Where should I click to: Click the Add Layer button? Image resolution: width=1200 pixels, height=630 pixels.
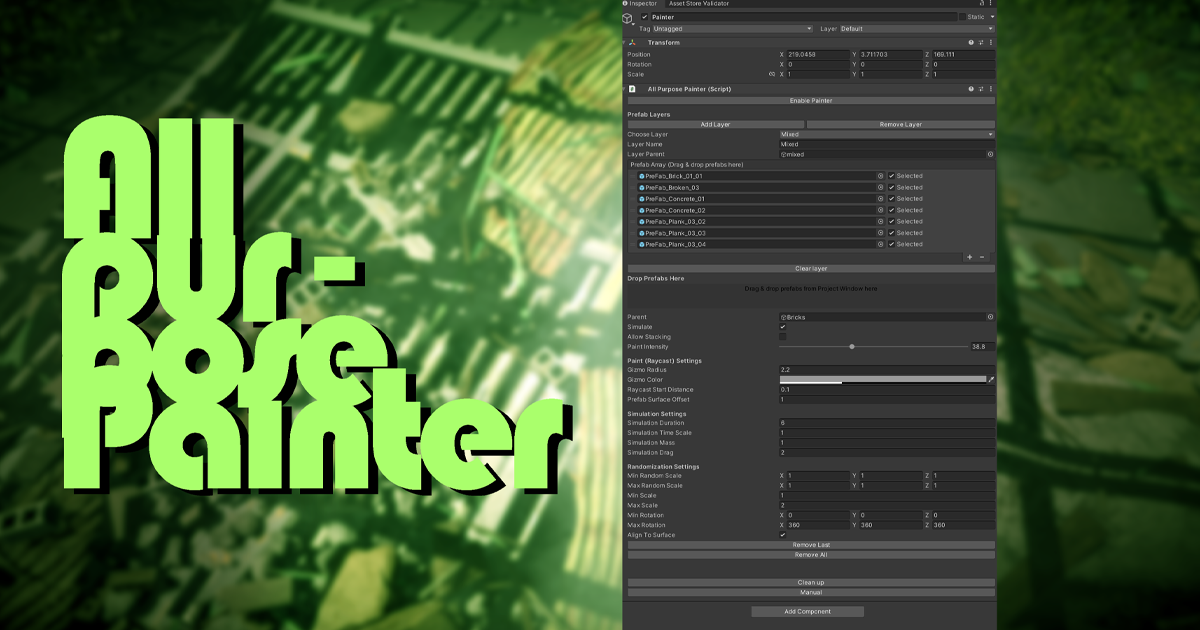(715, 124)
